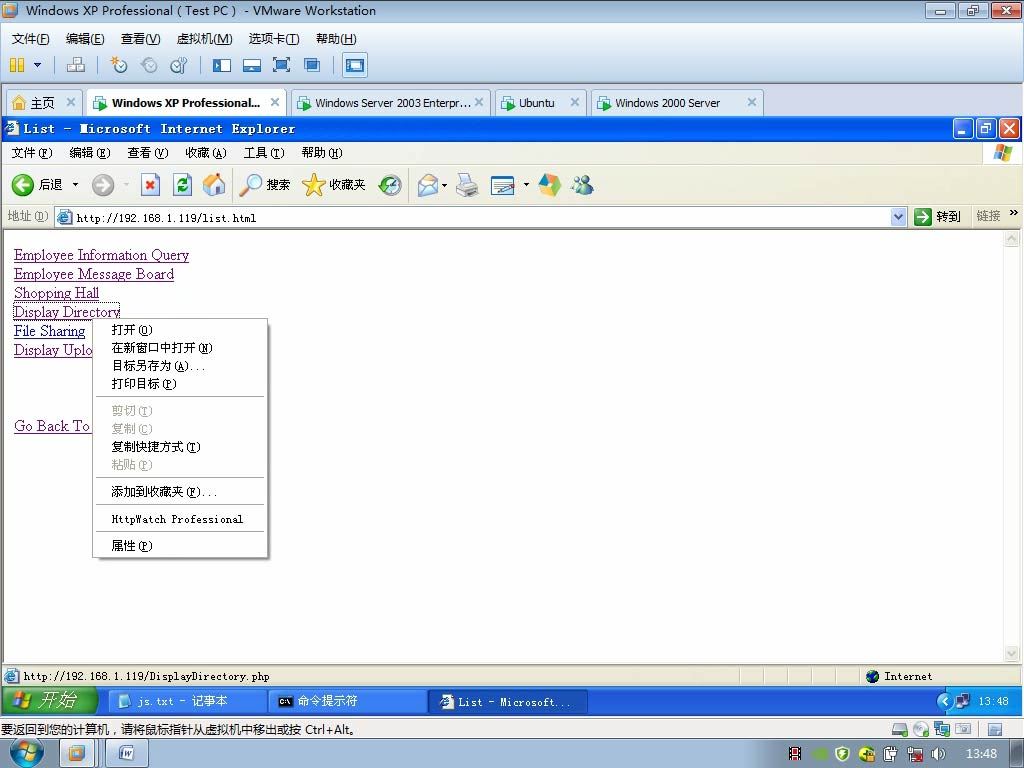Viewport: 1024px width, 768px height.
Task: Click IE home page icon
Action: tap(214, 185)
